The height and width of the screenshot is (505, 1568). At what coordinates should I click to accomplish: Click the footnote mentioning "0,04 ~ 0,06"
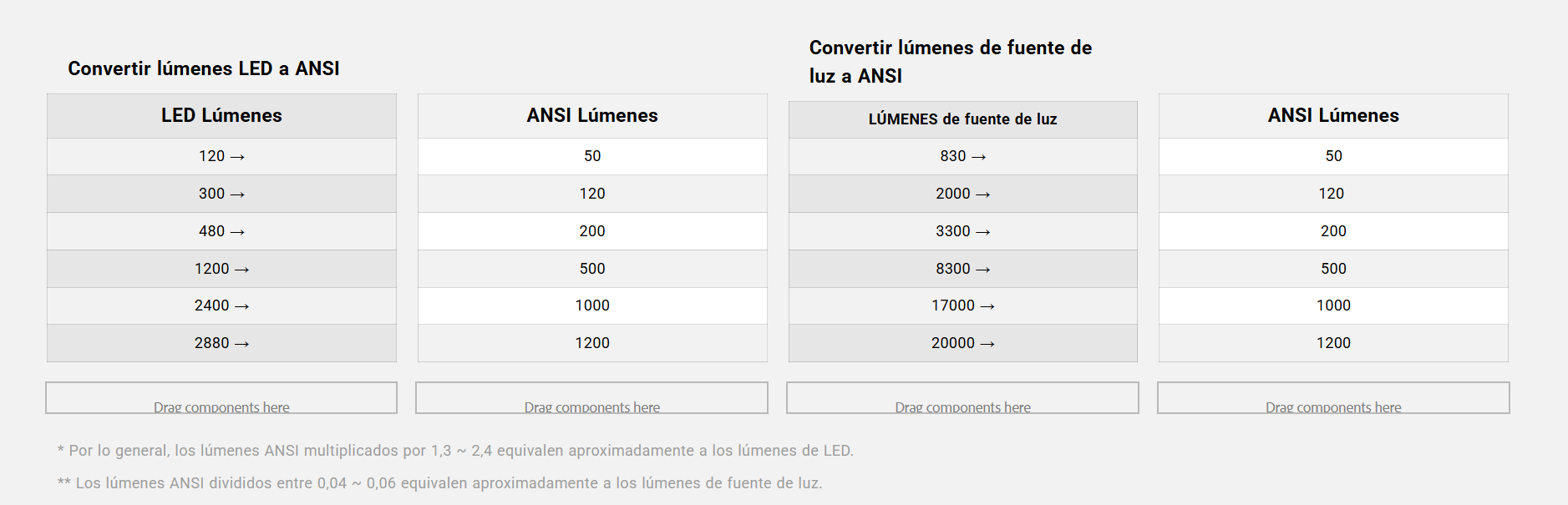pyautogui.click(x=439, y=483)
